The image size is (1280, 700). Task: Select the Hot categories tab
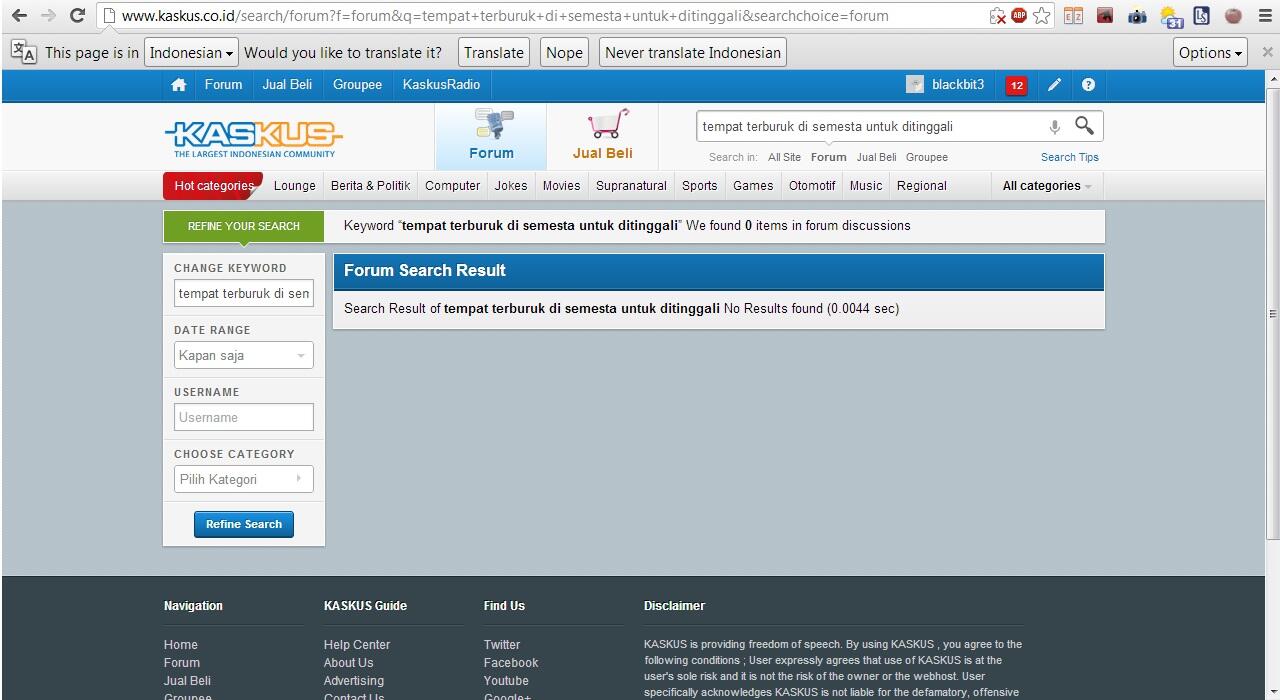213,186
